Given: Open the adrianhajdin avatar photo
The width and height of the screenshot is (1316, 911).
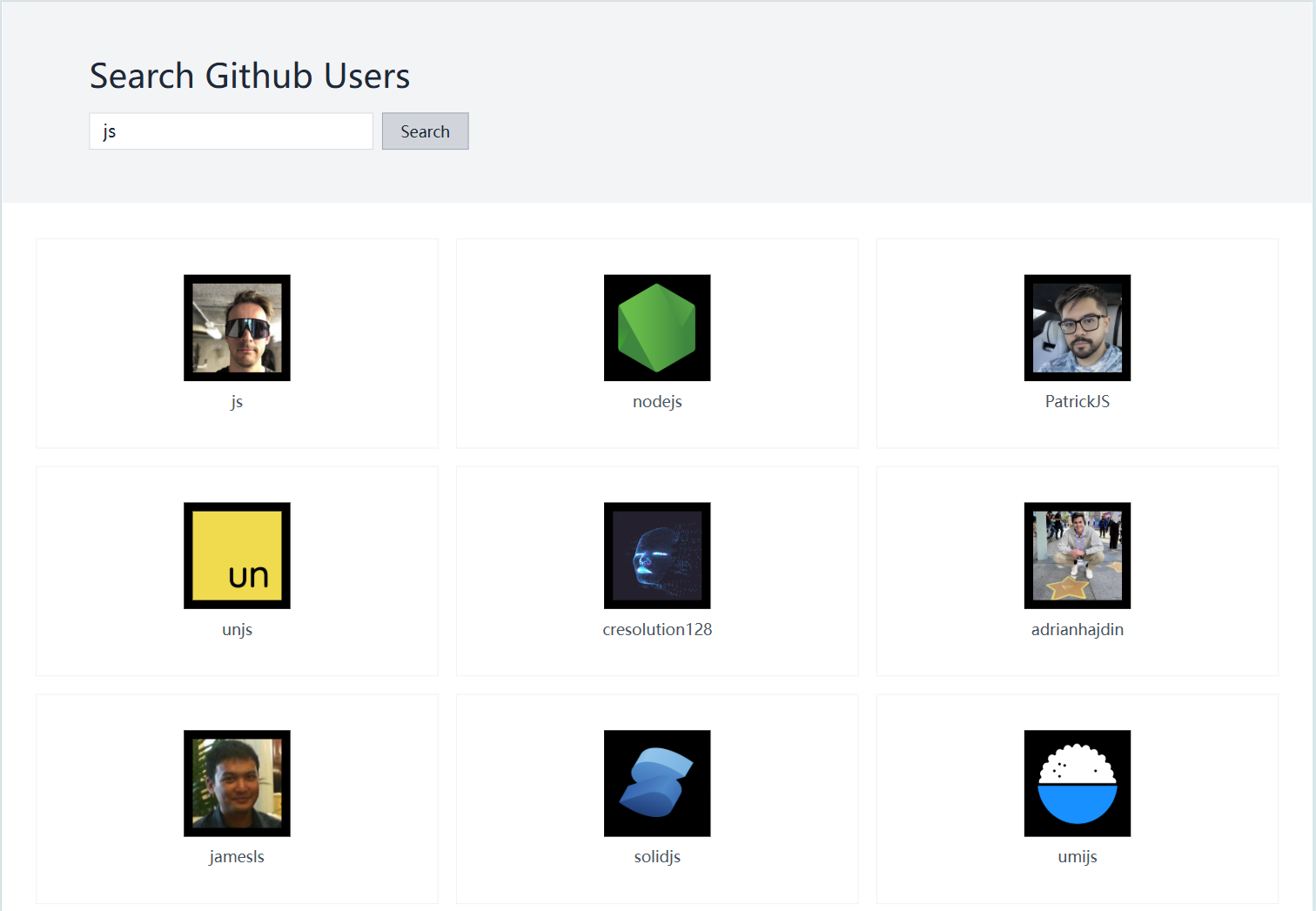Looking at the screenshot, I should tap(1078, 556).
